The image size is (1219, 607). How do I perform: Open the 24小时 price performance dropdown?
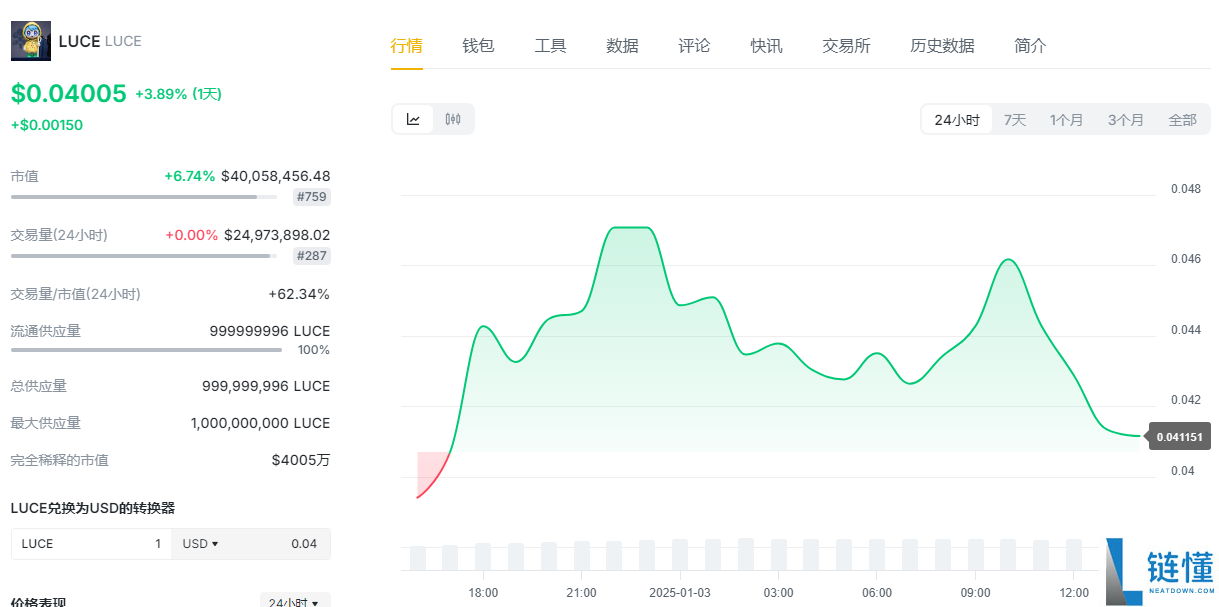(294, 603)
